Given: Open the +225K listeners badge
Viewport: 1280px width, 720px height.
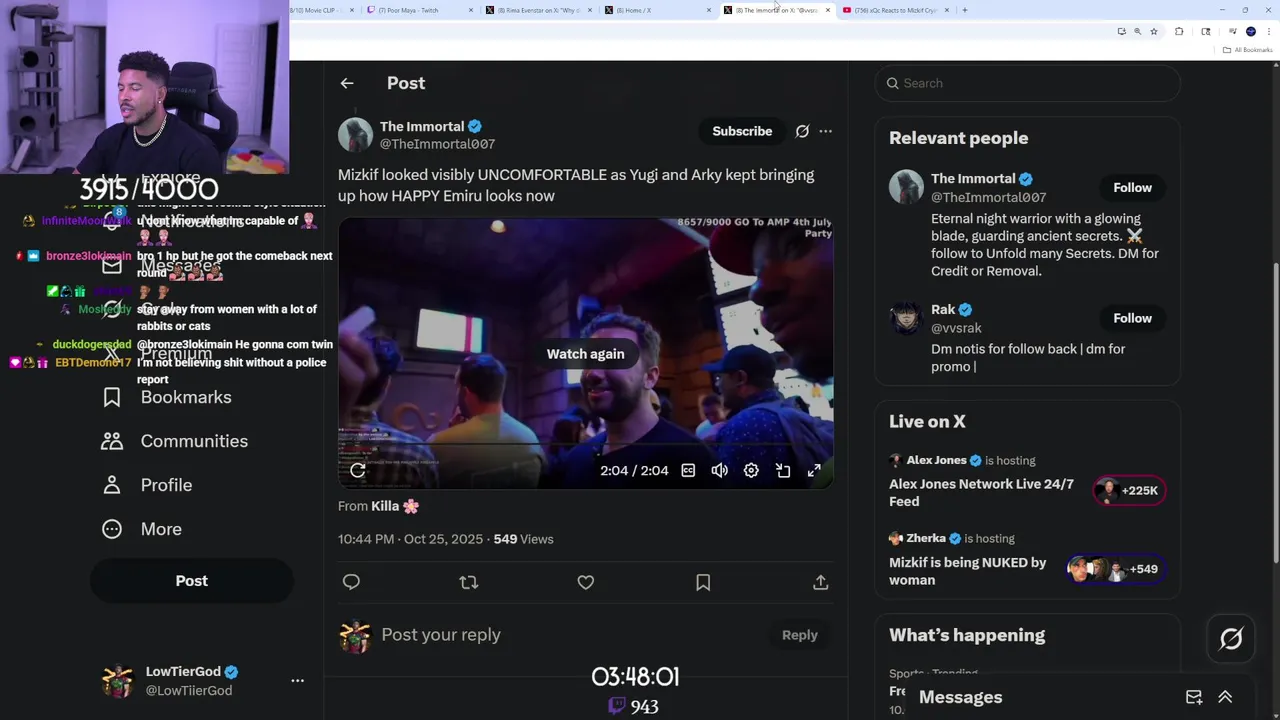Looking at the screenshot, I should 1129,490.
